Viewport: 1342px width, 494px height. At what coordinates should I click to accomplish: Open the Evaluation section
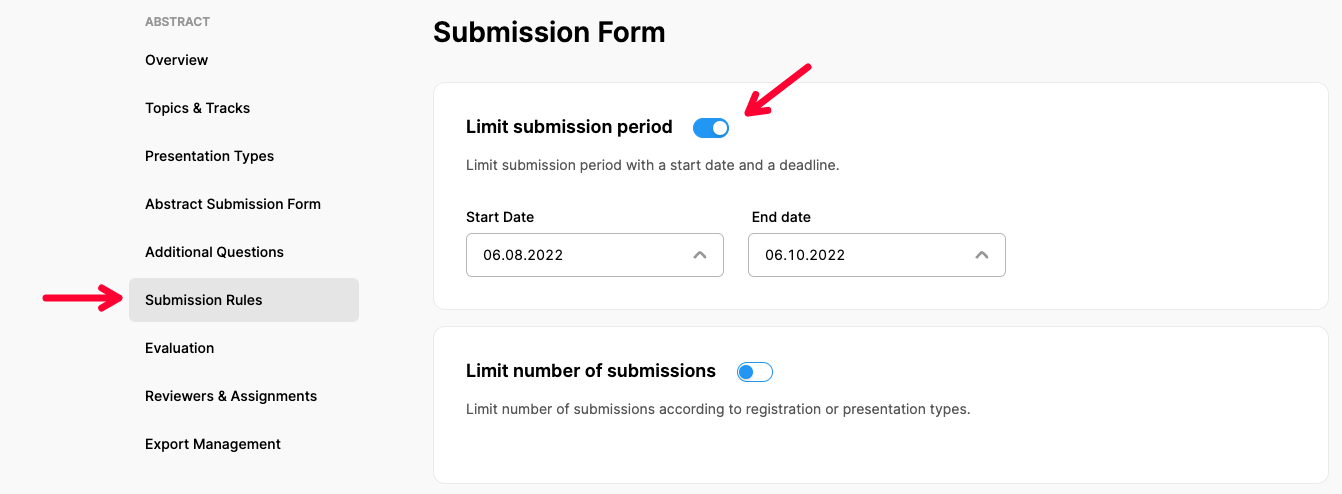tap(180, 348)
